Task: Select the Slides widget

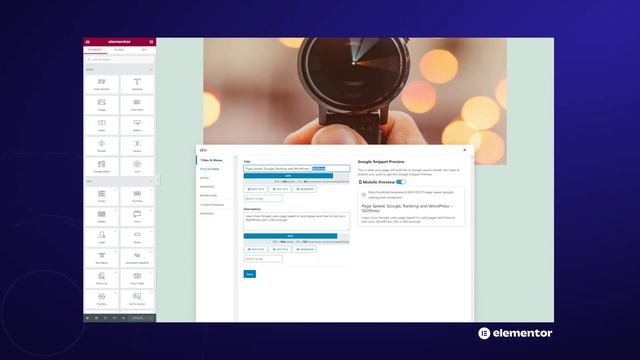Action: 137,238
